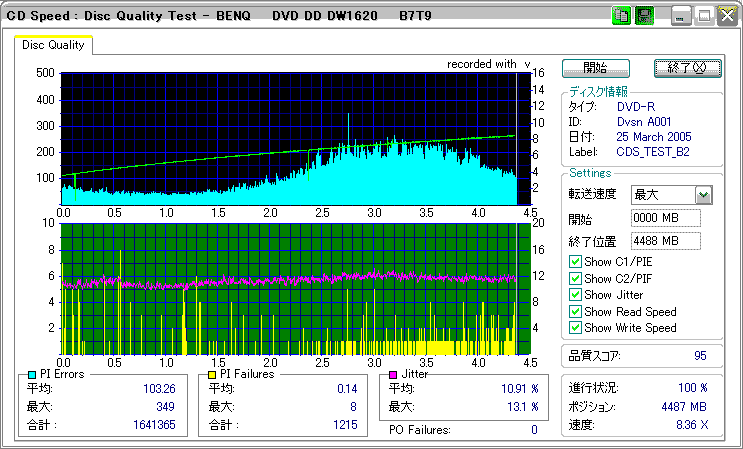Minimize the CD Speed window
Viewport: 743px width, 449px height.
[681, 16]
